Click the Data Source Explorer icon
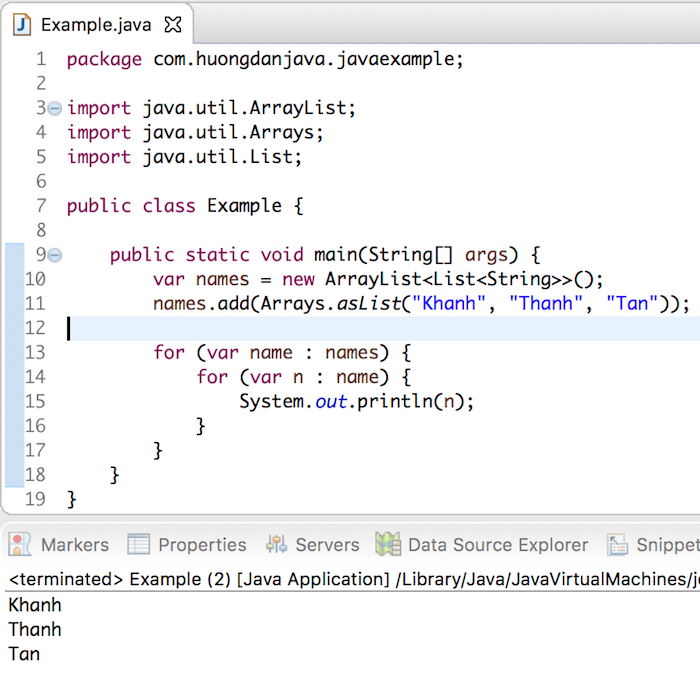Screen dimensions: 700x680 [x=388, y=544]
